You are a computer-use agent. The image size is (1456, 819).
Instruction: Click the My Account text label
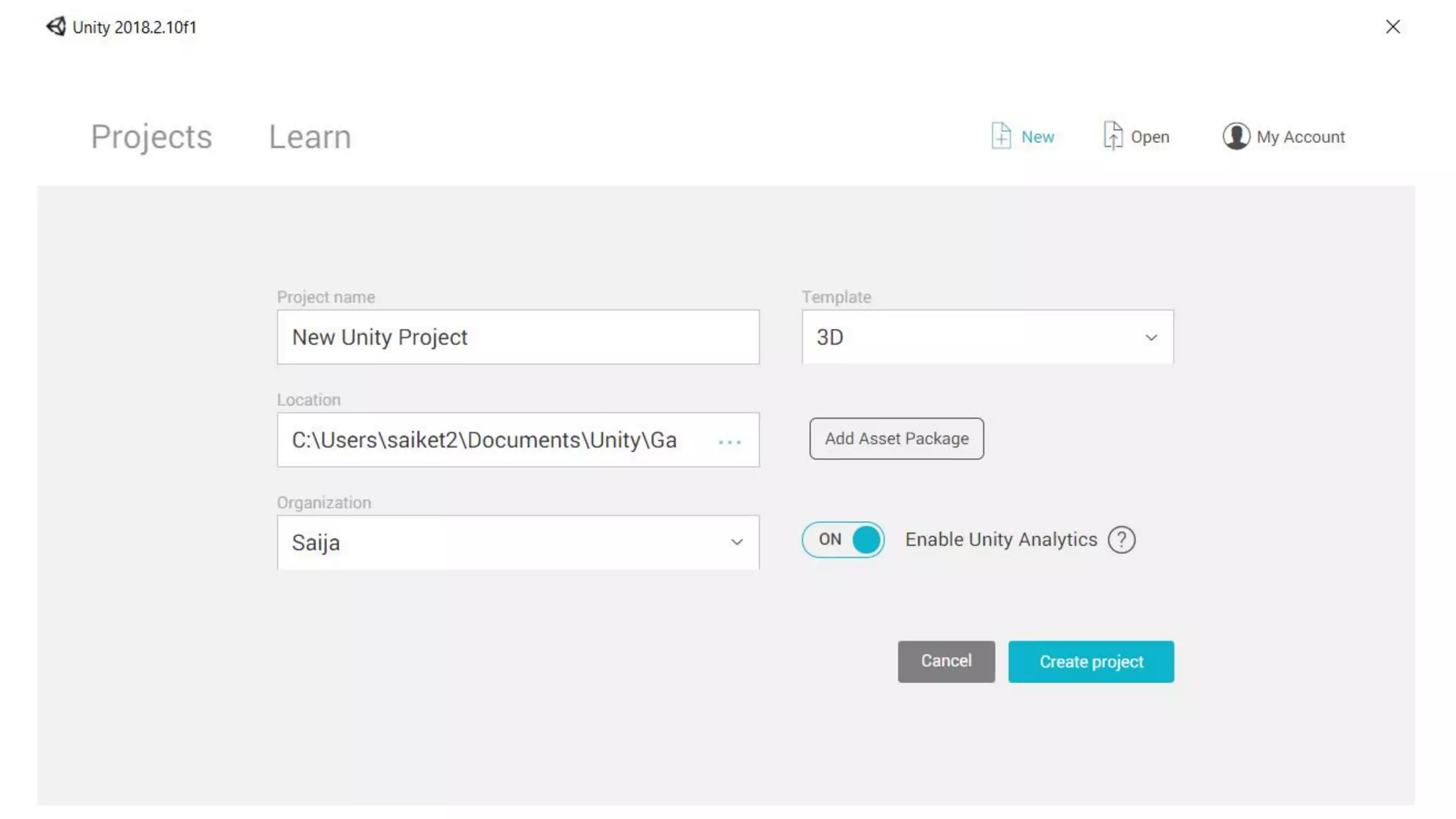pos(1300,137)
